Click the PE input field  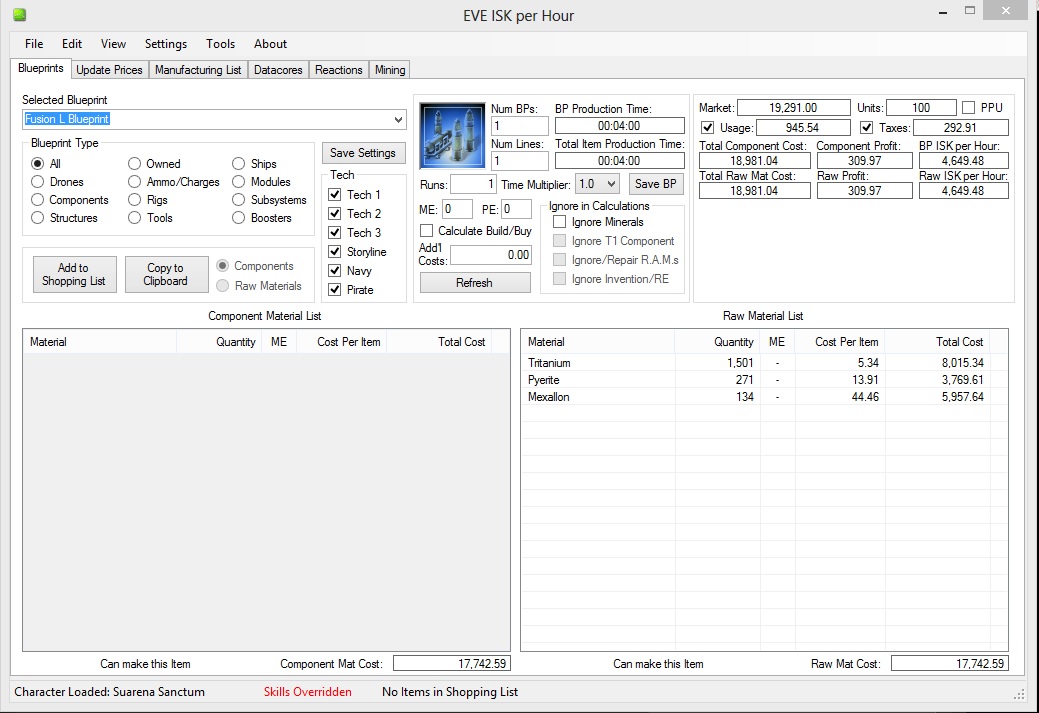click(x=516, y=209)
